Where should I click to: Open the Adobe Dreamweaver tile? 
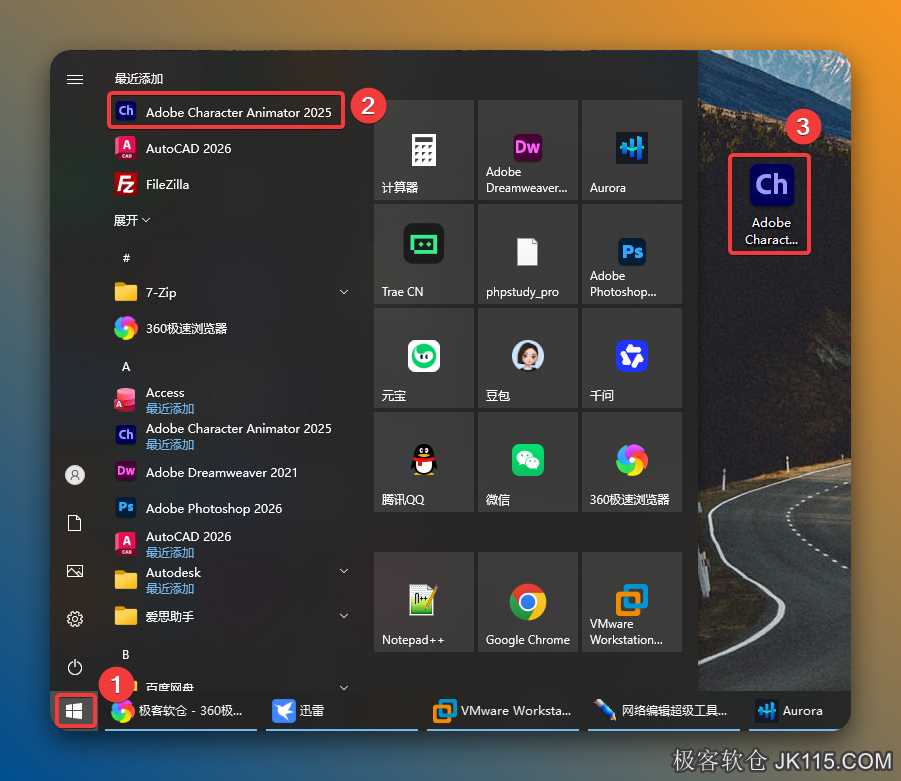coord(528,150)
